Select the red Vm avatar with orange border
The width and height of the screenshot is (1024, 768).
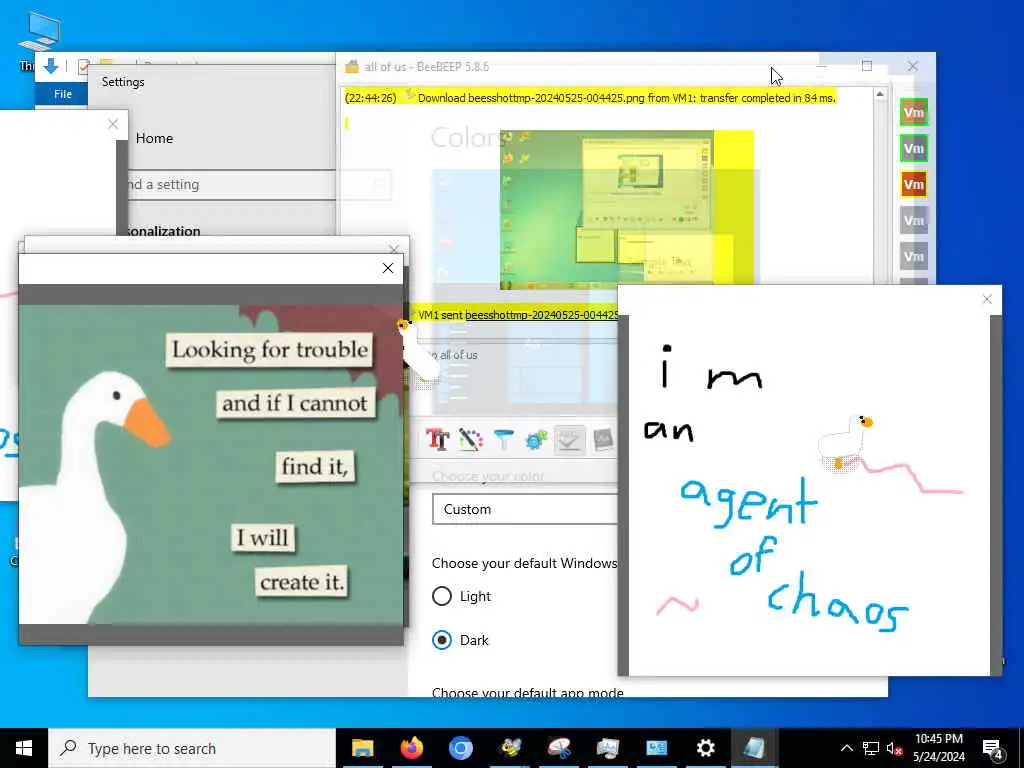(x=913, y=185)
